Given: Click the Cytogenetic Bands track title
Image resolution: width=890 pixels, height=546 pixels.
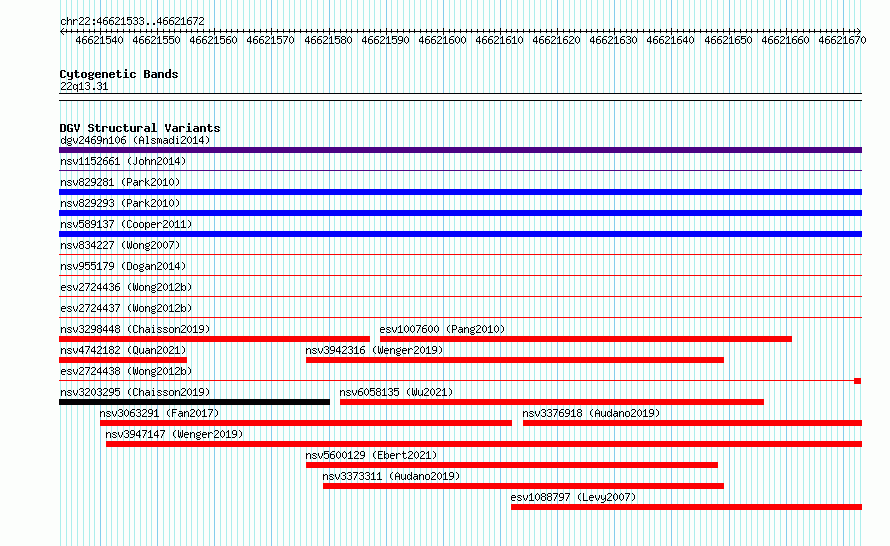Looking at the screenshot, I should pos(119,74).
